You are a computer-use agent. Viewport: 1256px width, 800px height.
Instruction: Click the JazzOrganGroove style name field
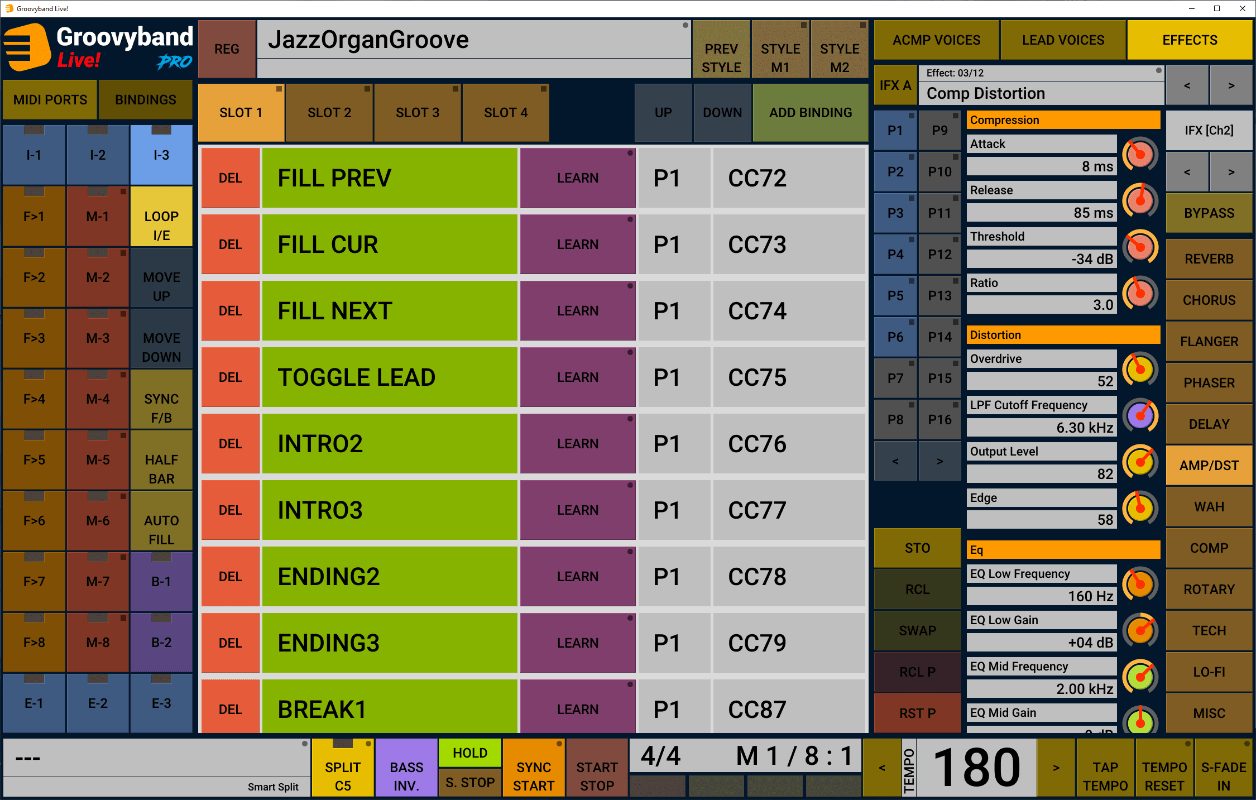click(x=473, y=41)
